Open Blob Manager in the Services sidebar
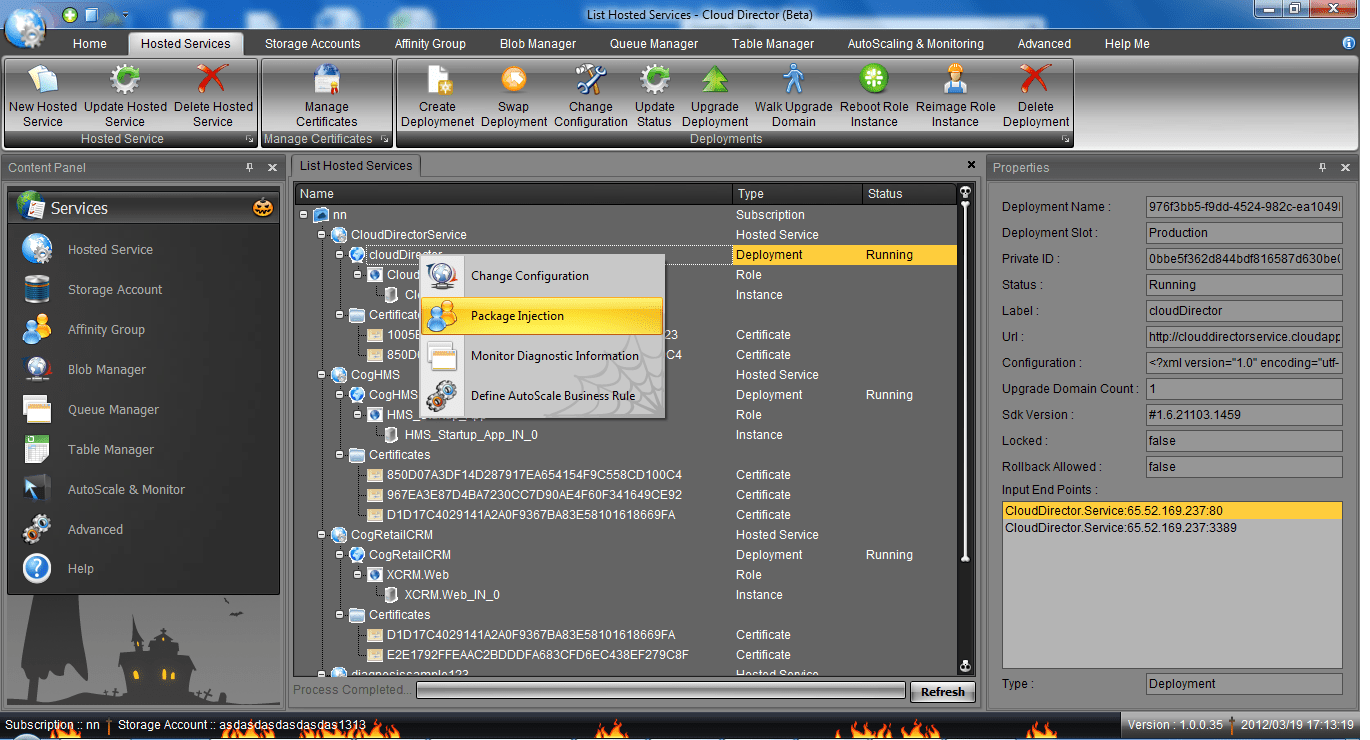The image size is (1370, 740). point(106,370)
